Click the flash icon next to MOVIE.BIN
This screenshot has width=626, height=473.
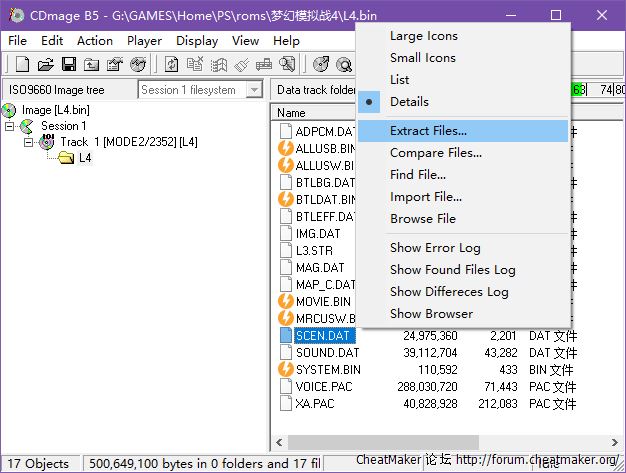[286, 301]
